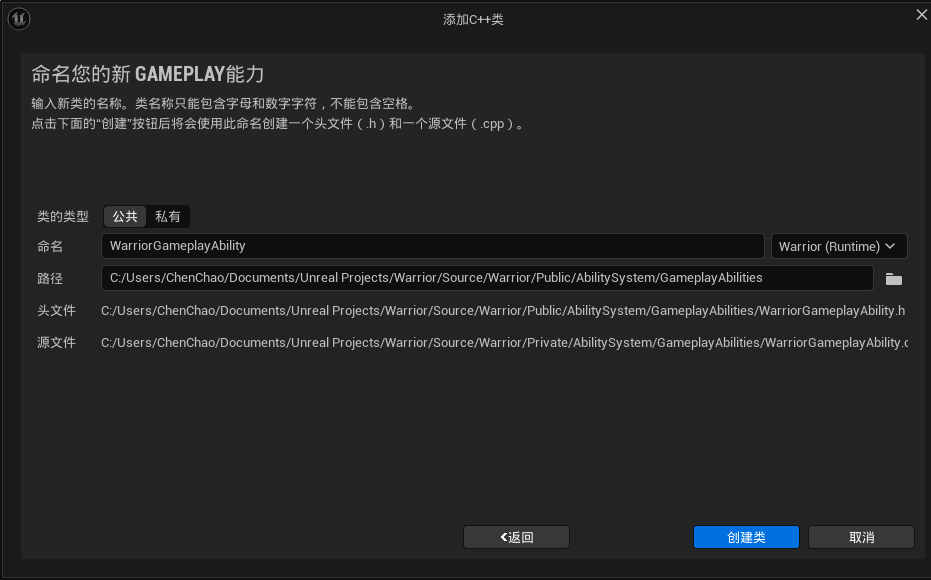Click the class name field WarriorGameplayAbility
The width and height of the screenshot is (931, 580).
pos(432,246)
